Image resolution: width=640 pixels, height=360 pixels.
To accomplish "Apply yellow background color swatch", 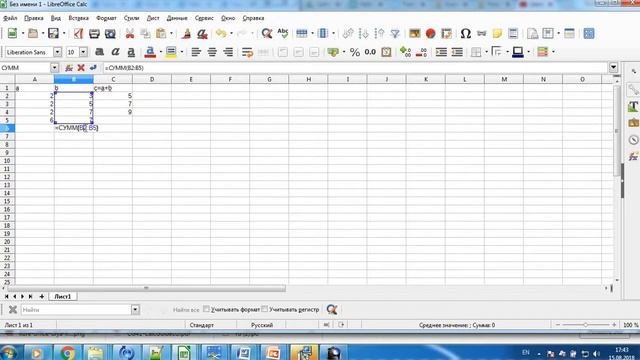I will pos(171,52).
